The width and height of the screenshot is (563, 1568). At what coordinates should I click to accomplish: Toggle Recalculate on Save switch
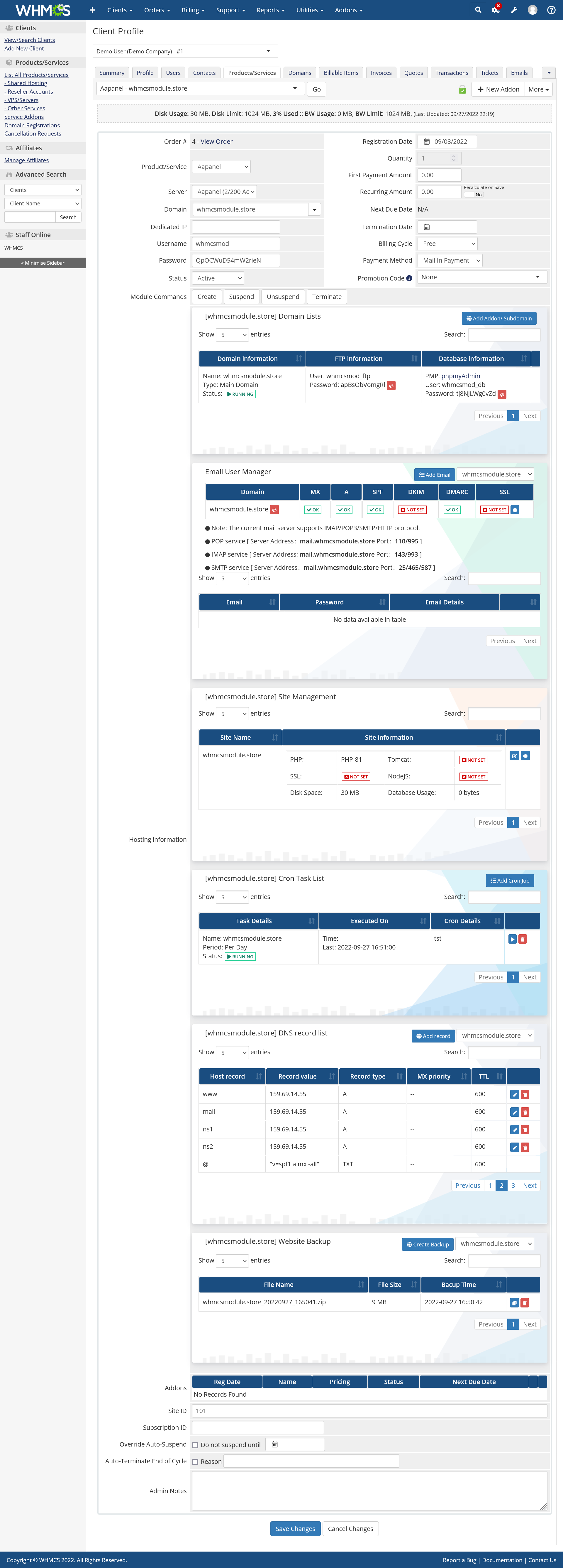pyautogui.click(x=473, y=195)
